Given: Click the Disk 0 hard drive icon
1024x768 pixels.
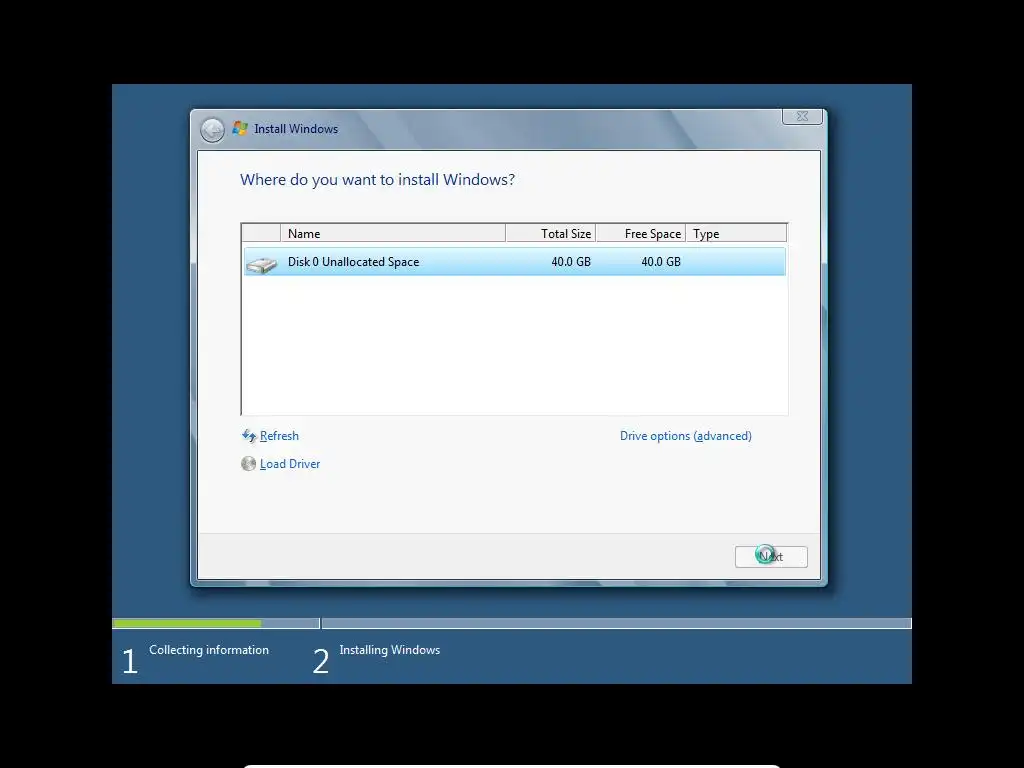Looking at the screenshot, I should [x=262, y=264].
